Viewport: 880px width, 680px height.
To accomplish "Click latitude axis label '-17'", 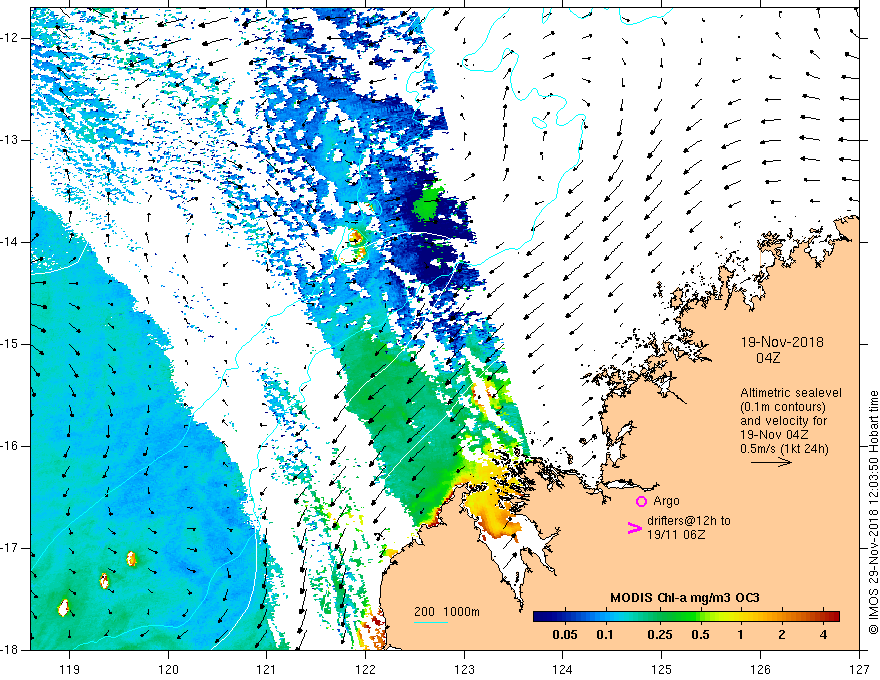I will click(10, 548).
